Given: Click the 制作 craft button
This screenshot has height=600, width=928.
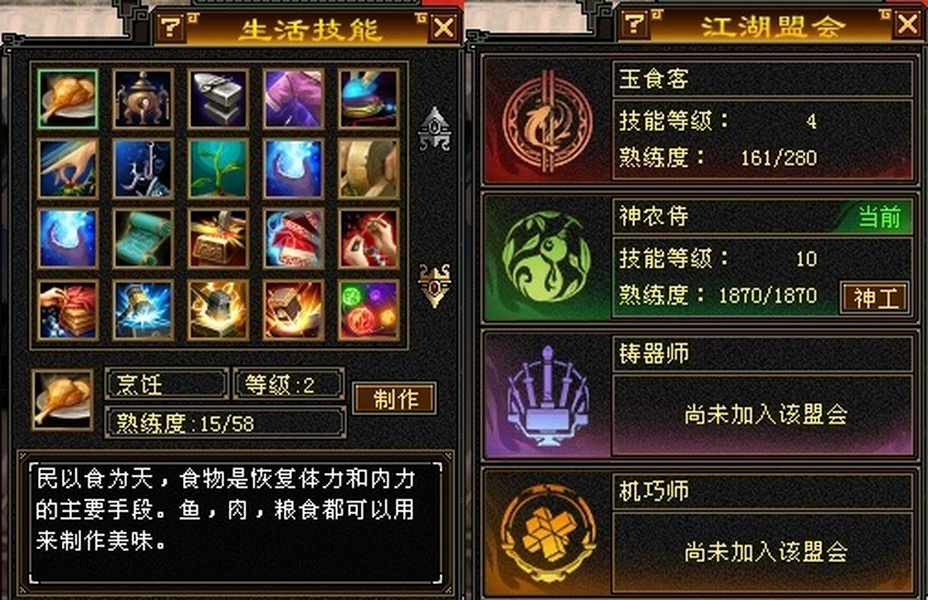Looking at the screenshot, I should pos(395,399).
